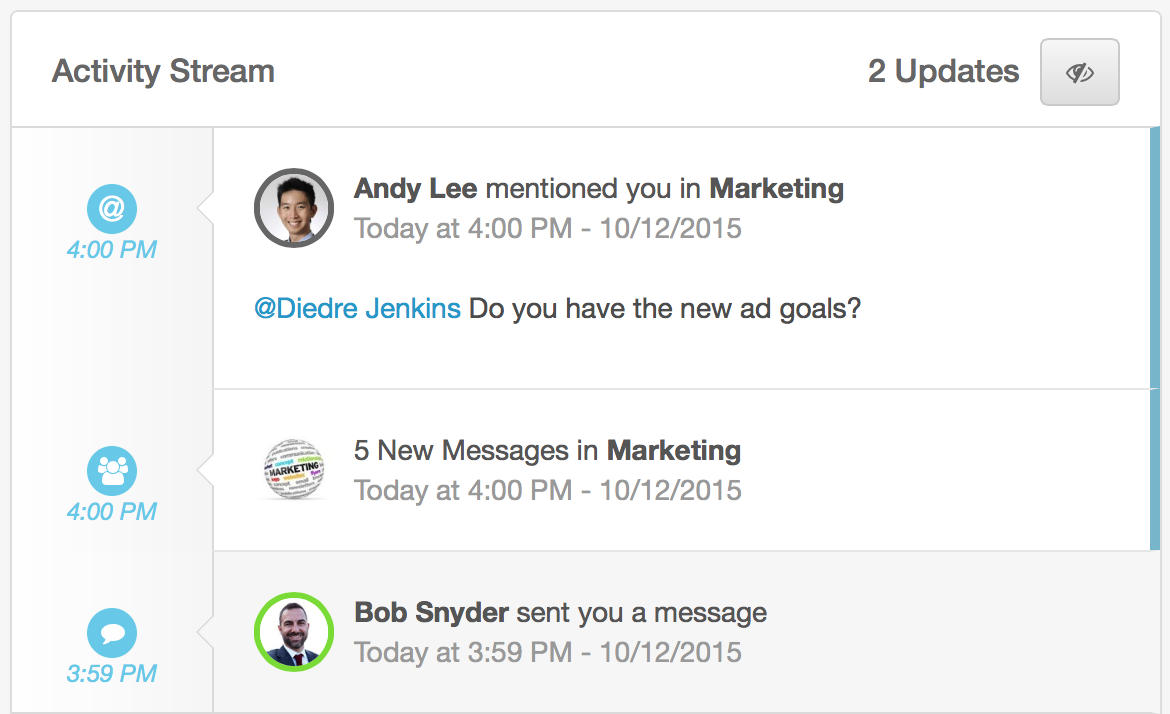Click the 3:59 PM timeline time label
Screen dimensions: 1170x714
tap(112, 673)
